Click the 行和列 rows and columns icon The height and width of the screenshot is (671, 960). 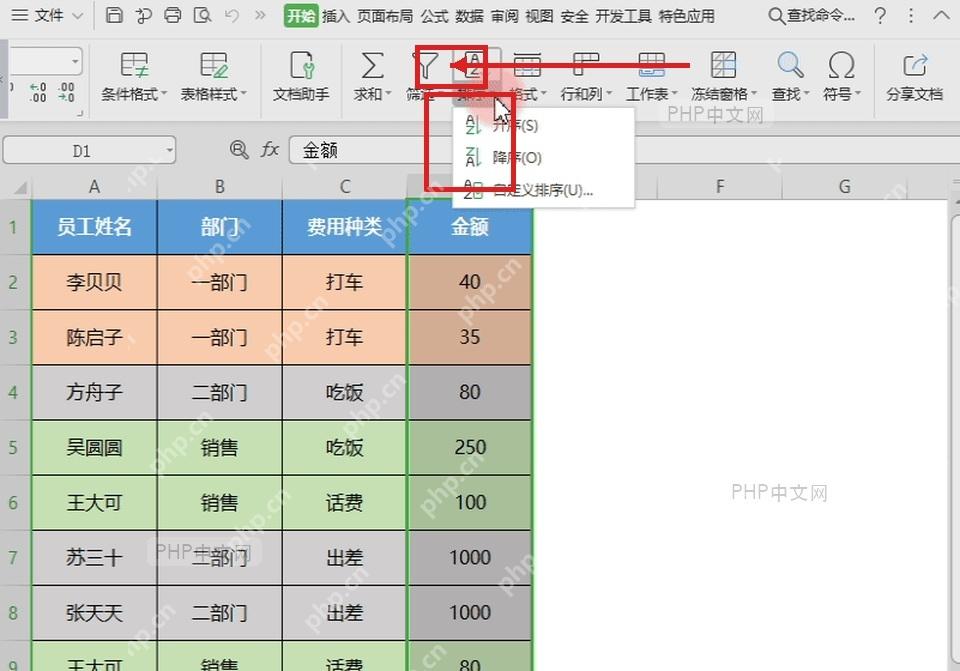pos(585,66)
